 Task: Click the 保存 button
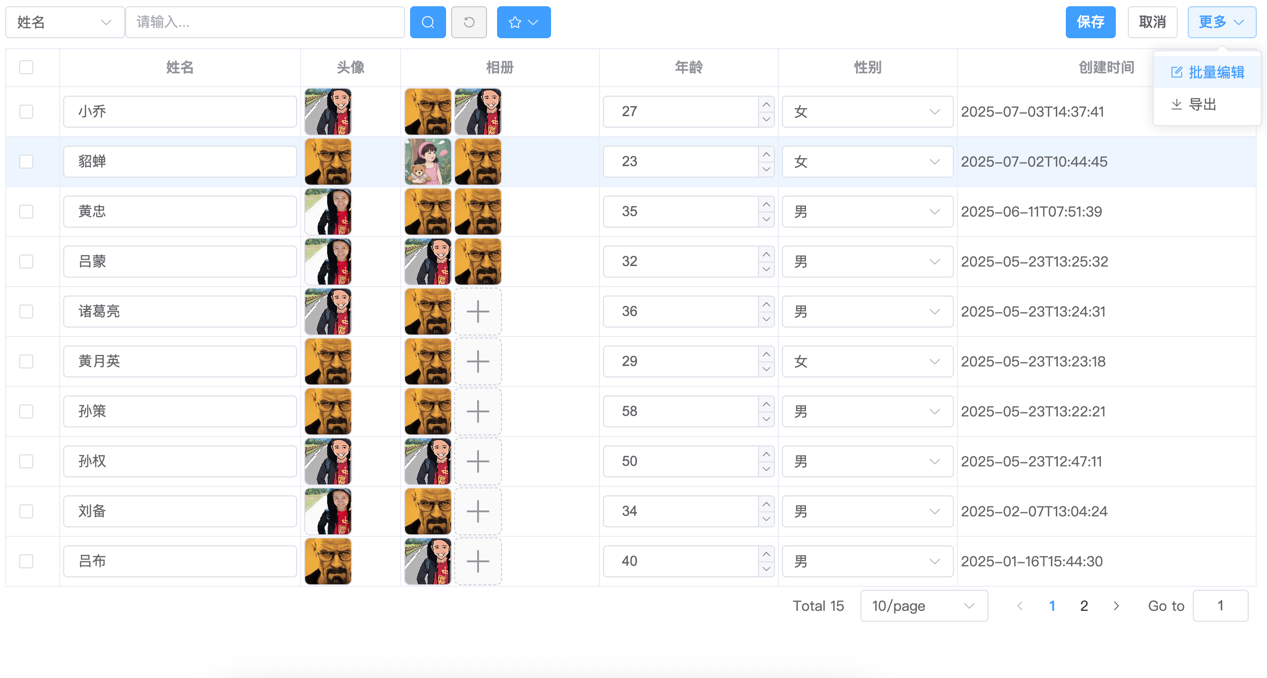point(1090,22)
